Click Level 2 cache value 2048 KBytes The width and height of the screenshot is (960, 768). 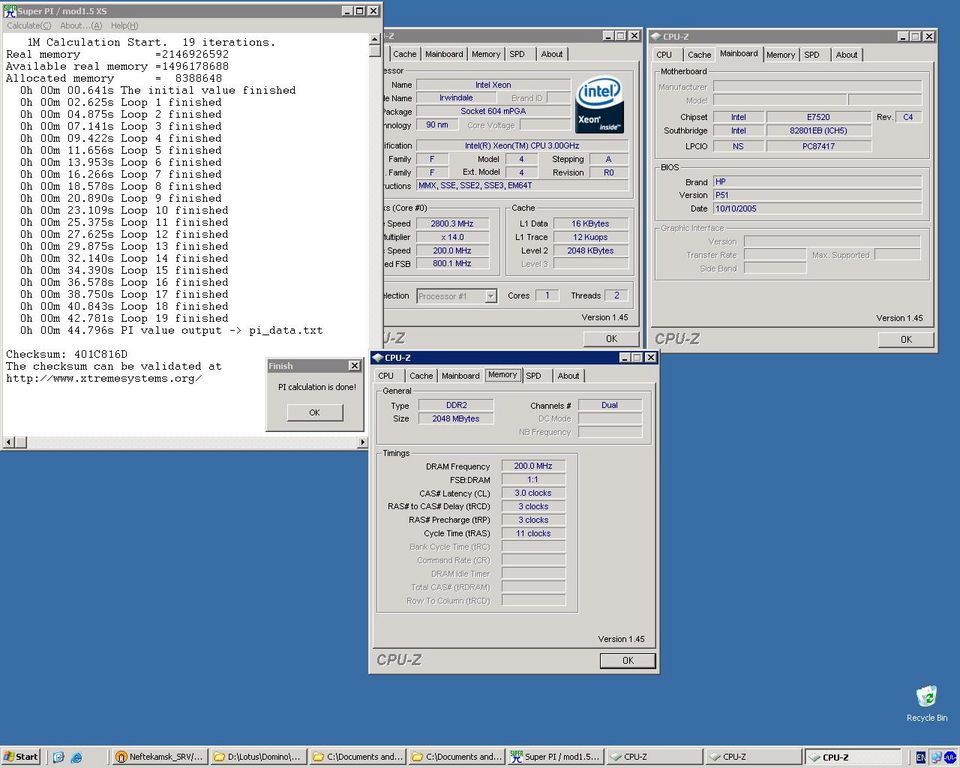[x=590, y=250]
